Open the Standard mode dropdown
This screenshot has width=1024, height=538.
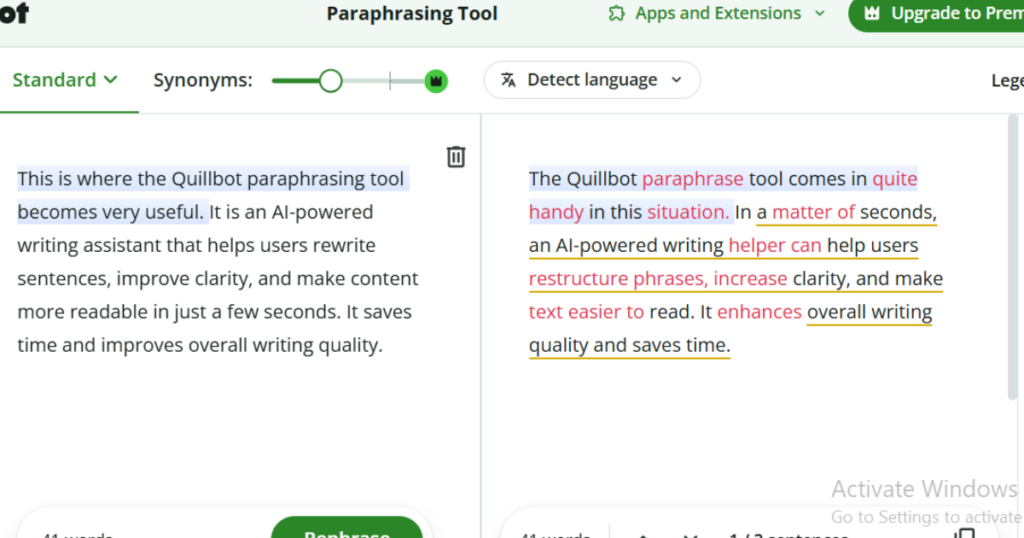pyautogui.click(x=65, y=80)
